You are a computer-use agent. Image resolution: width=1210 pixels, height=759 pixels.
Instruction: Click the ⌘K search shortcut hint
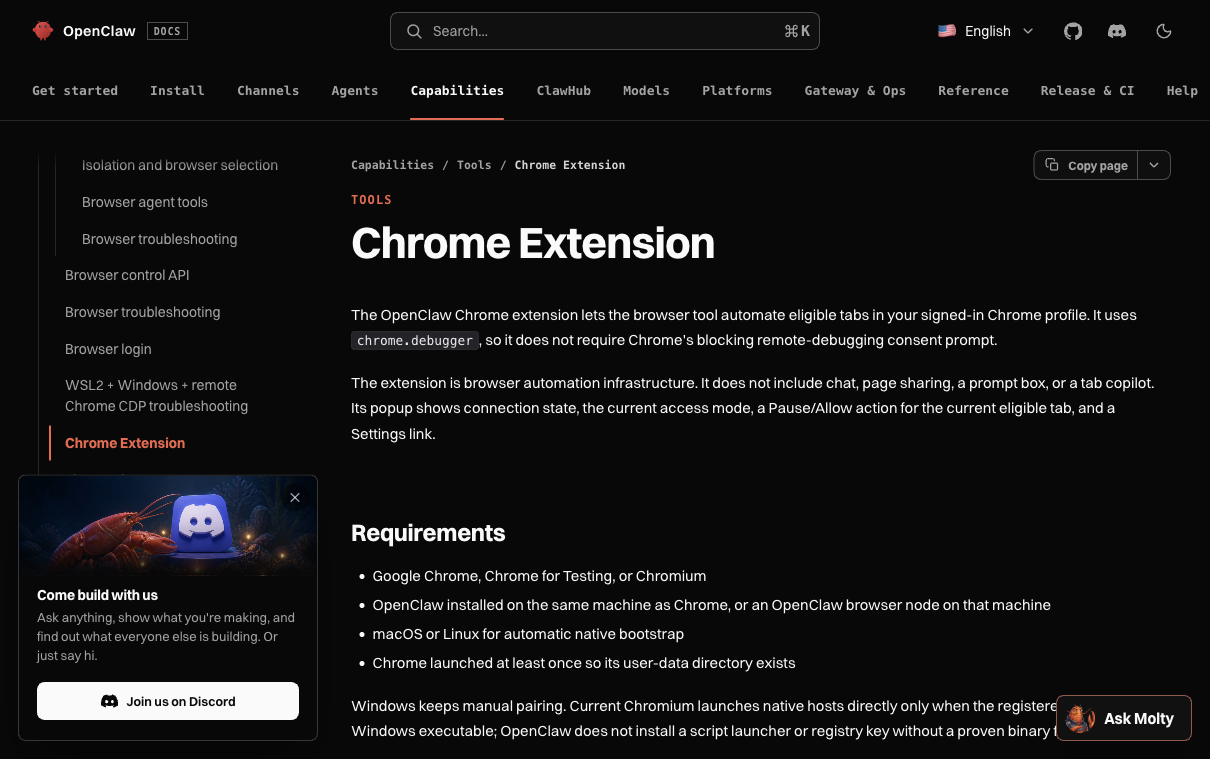point(797,31)
